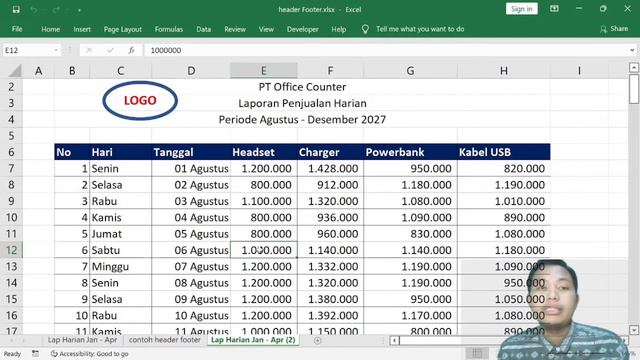This screenshot has width=640, height=360.
Task: Select the Lap Harian Jan - Apr sheet
Action: (82, 340)
